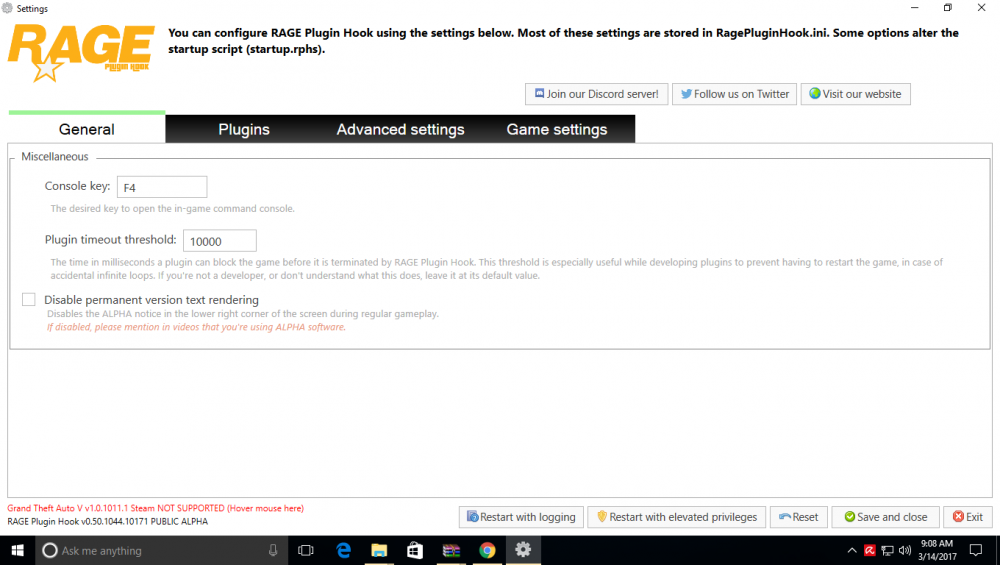
Task: Click Restart with logging button
Action: (x=521, y=517)
